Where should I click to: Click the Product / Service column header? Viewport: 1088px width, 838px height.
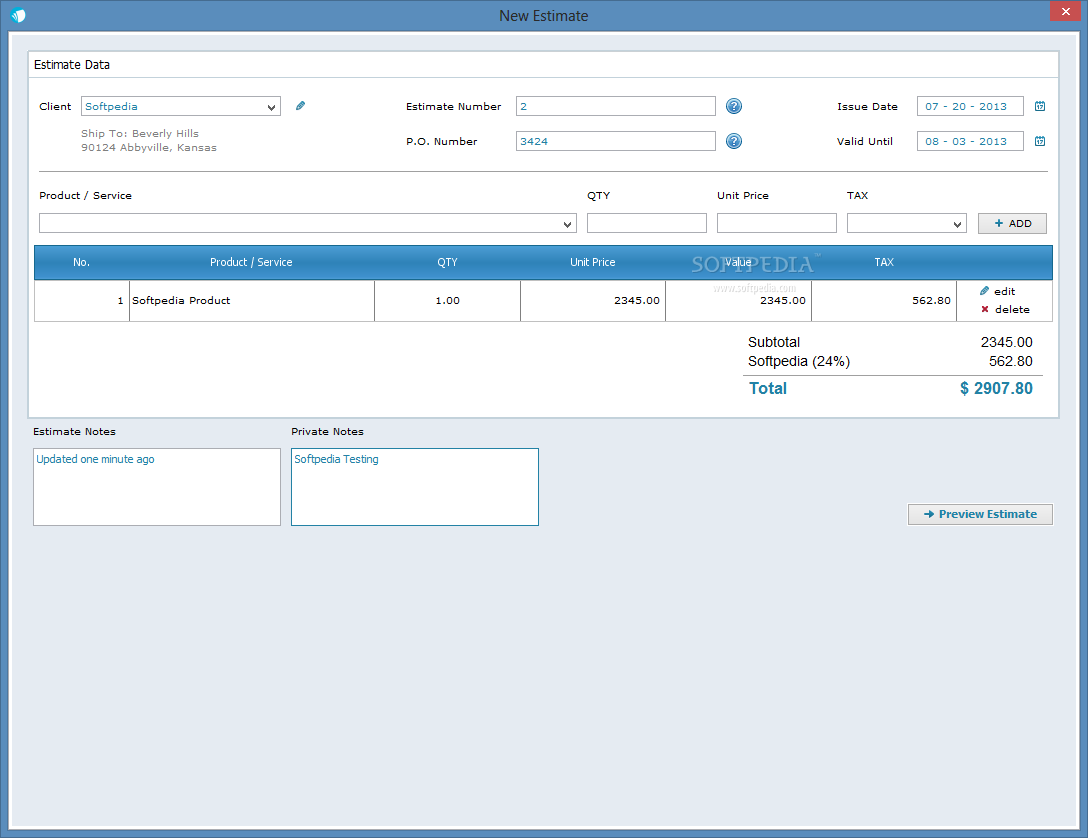point(251,262)
